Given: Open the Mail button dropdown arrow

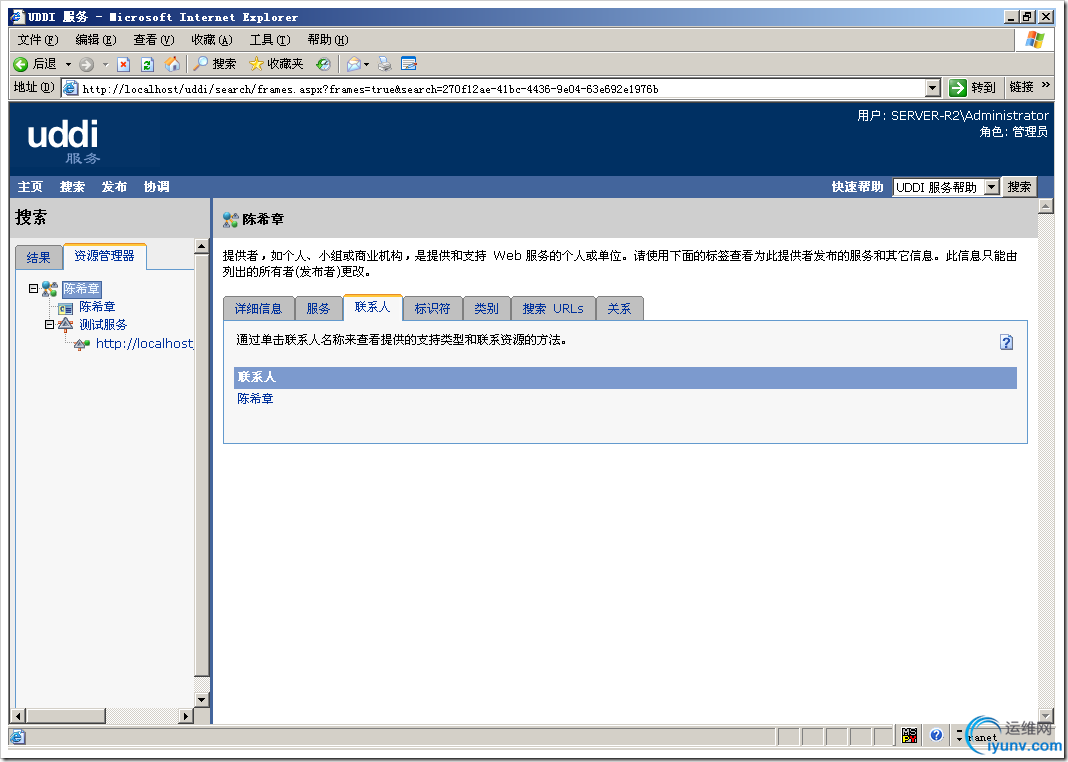Looking at the screenshot, I should (366, 64).
